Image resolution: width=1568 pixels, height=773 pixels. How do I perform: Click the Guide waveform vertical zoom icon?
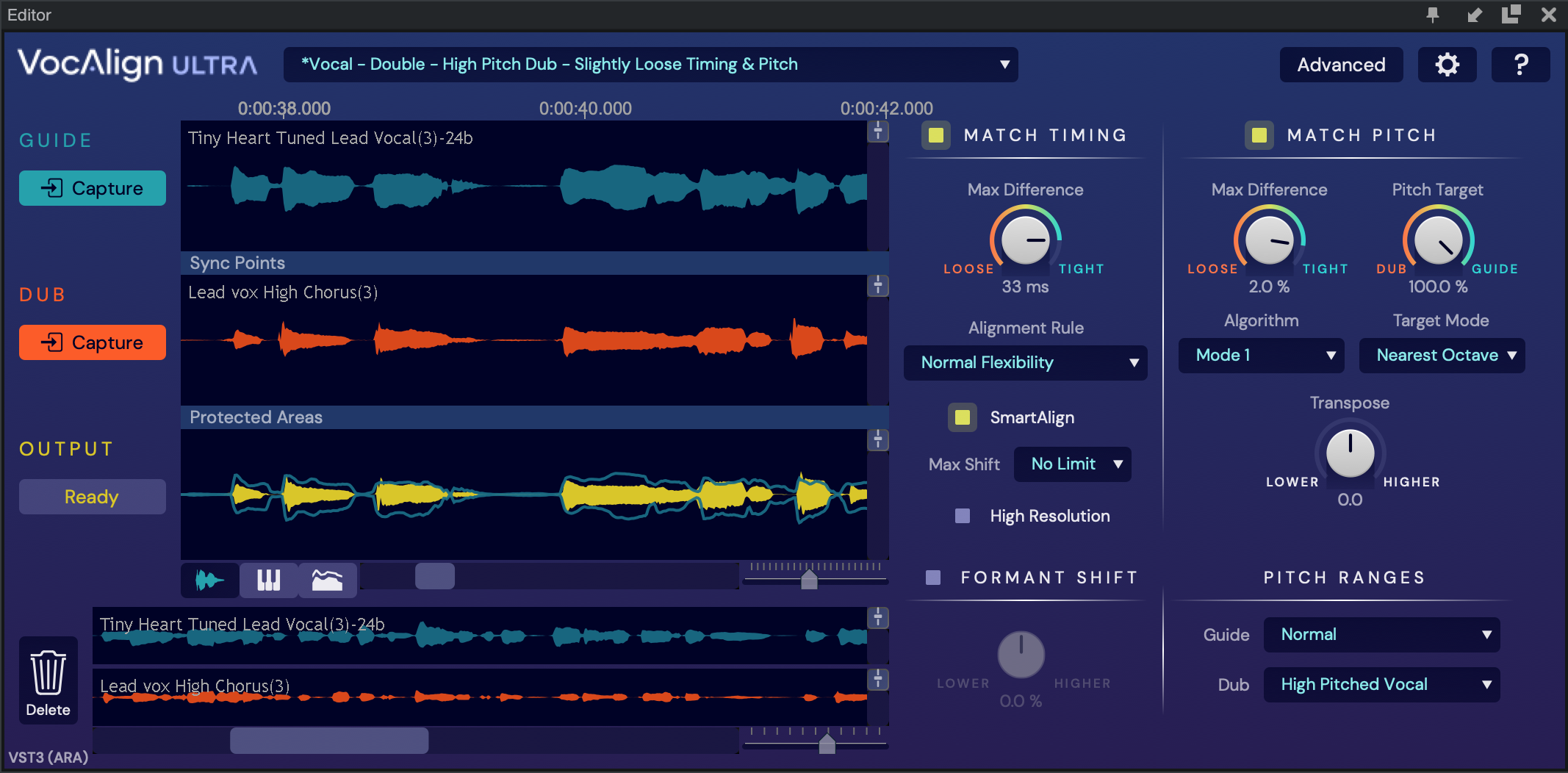tap(877, 132)
